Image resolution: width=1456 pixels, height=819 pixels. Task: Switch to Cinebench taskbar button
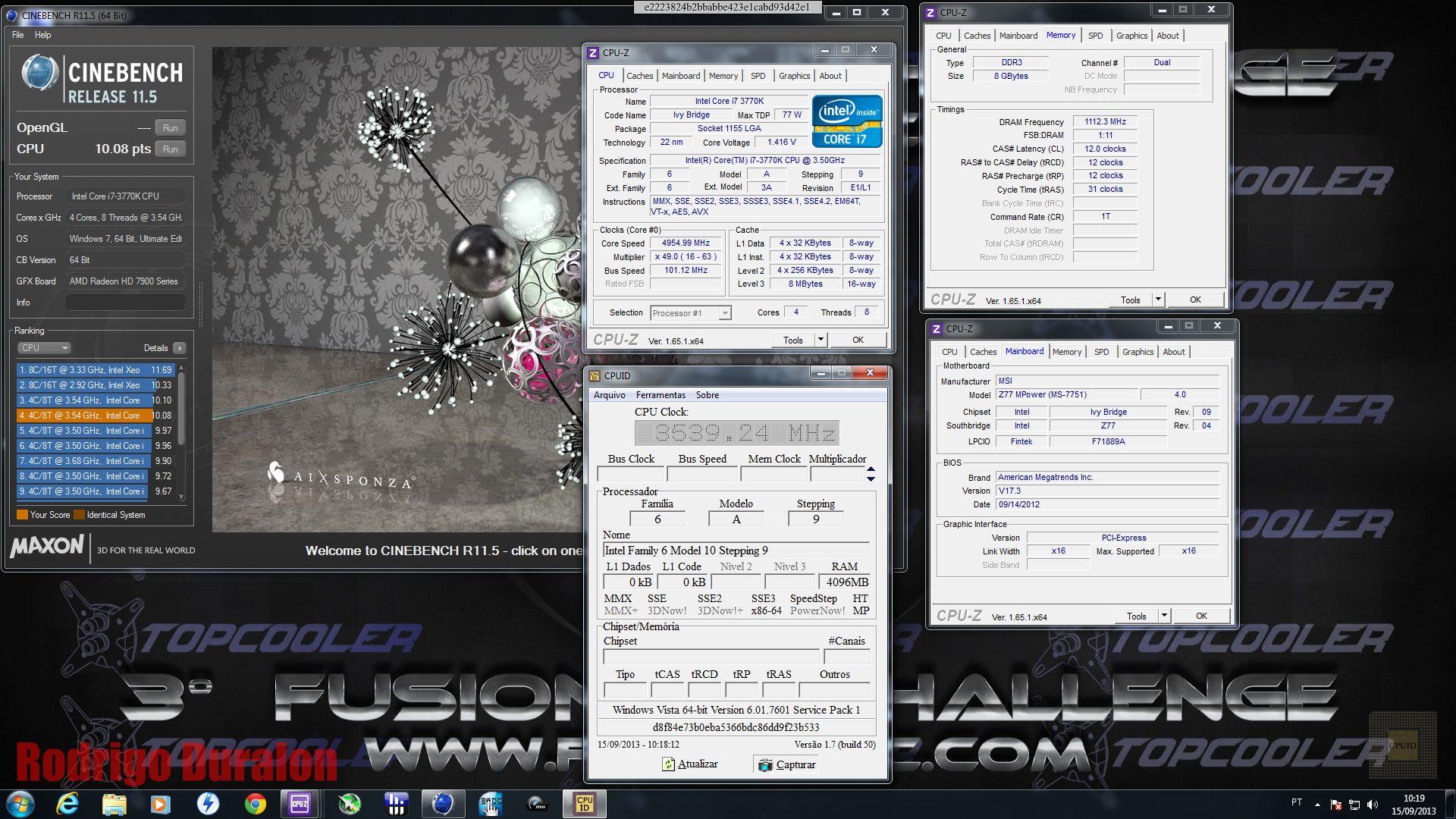coord(443,804)
